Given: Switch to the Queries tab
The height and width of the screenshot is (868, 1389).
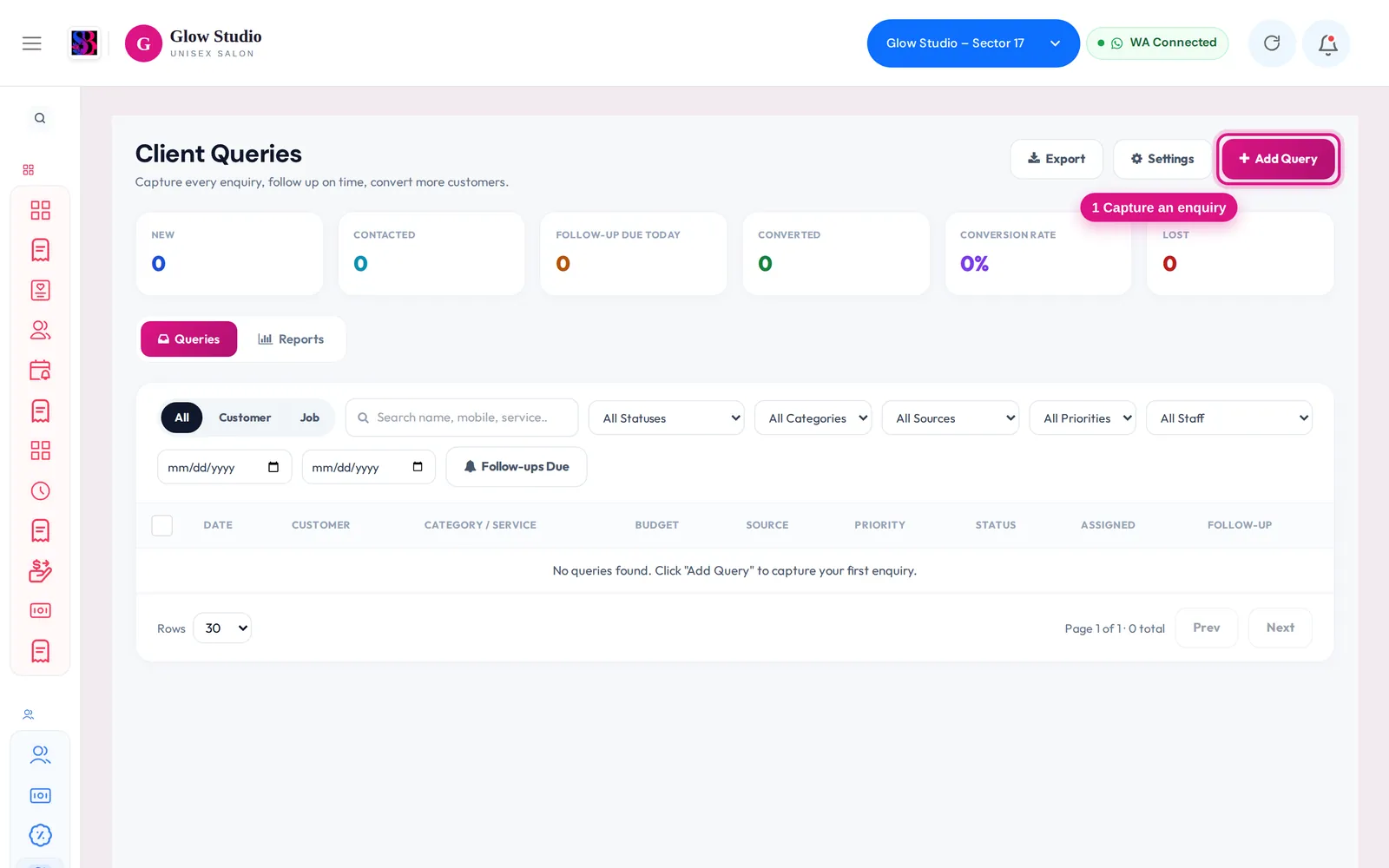Looking at the screenshot, I should click(x=188, y=339).
